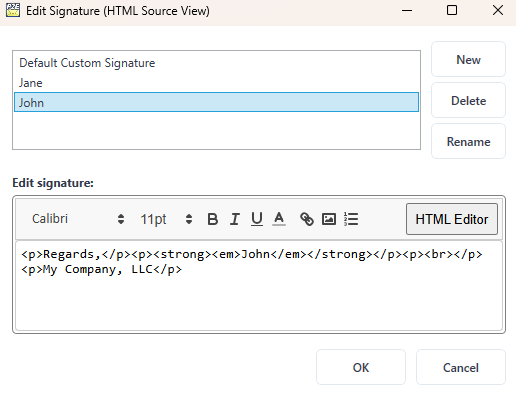This screenshot has height=394, width=516.
Task: Maximize the Edit Signature window
Action: [452, 10]
